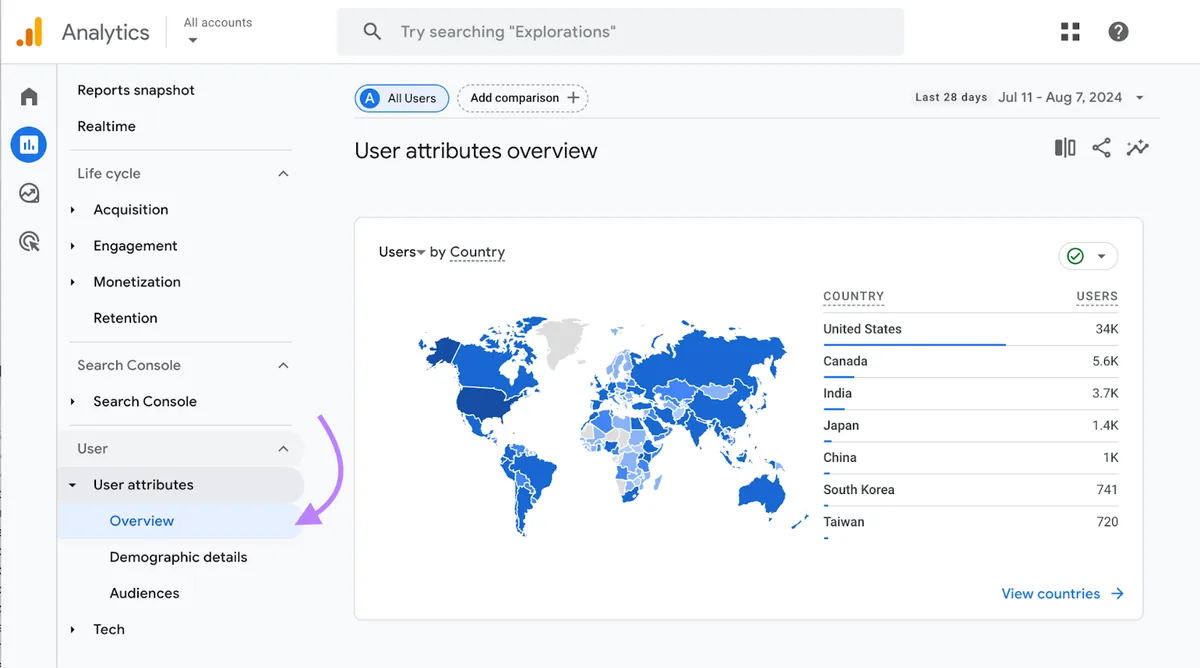This screenshot has width=1200, height=668.
Task: Collapse the User attributes tree item
Action: pos(73,485)
